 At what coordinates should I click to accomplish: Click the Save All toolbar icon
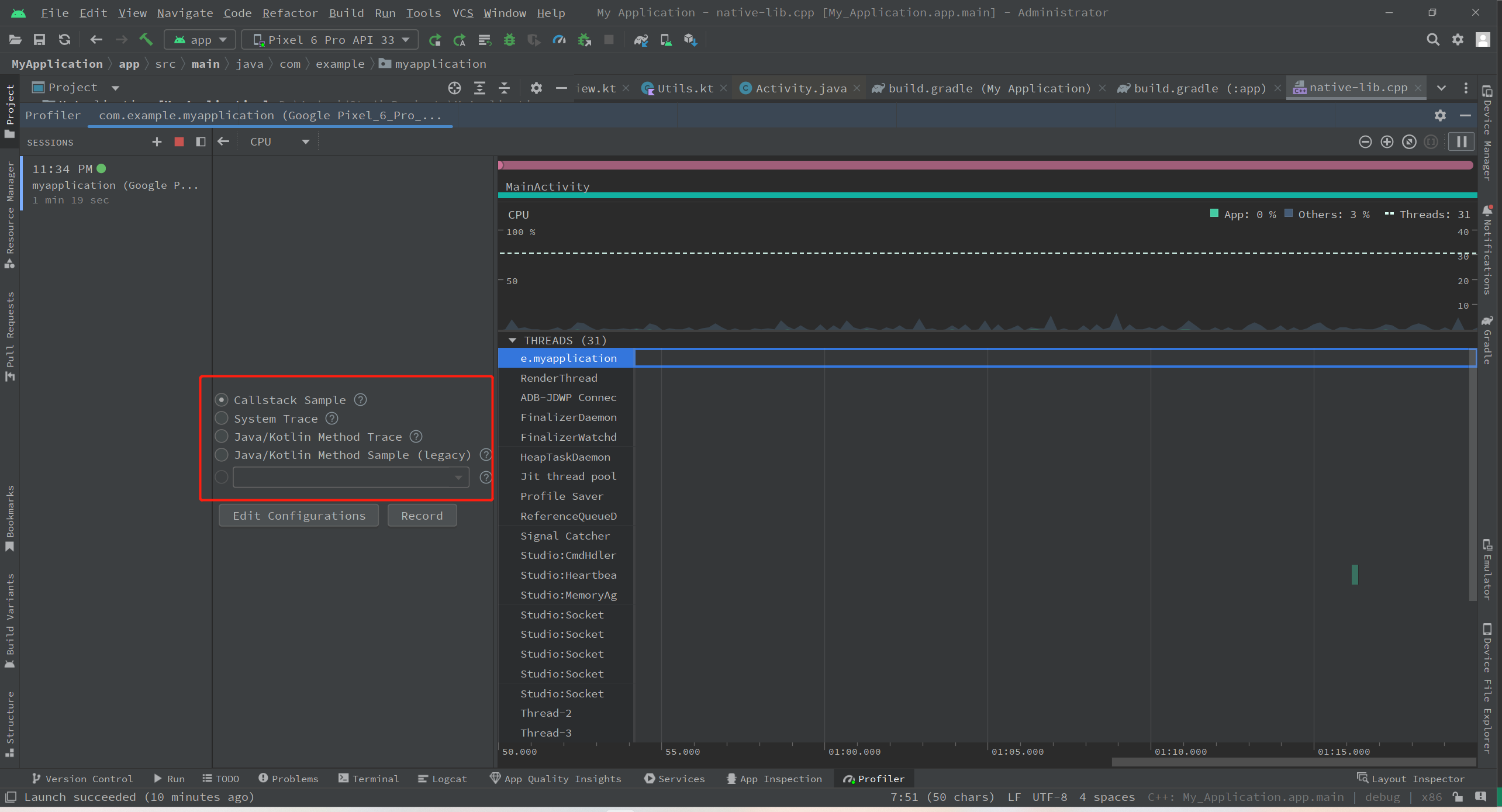39,40
